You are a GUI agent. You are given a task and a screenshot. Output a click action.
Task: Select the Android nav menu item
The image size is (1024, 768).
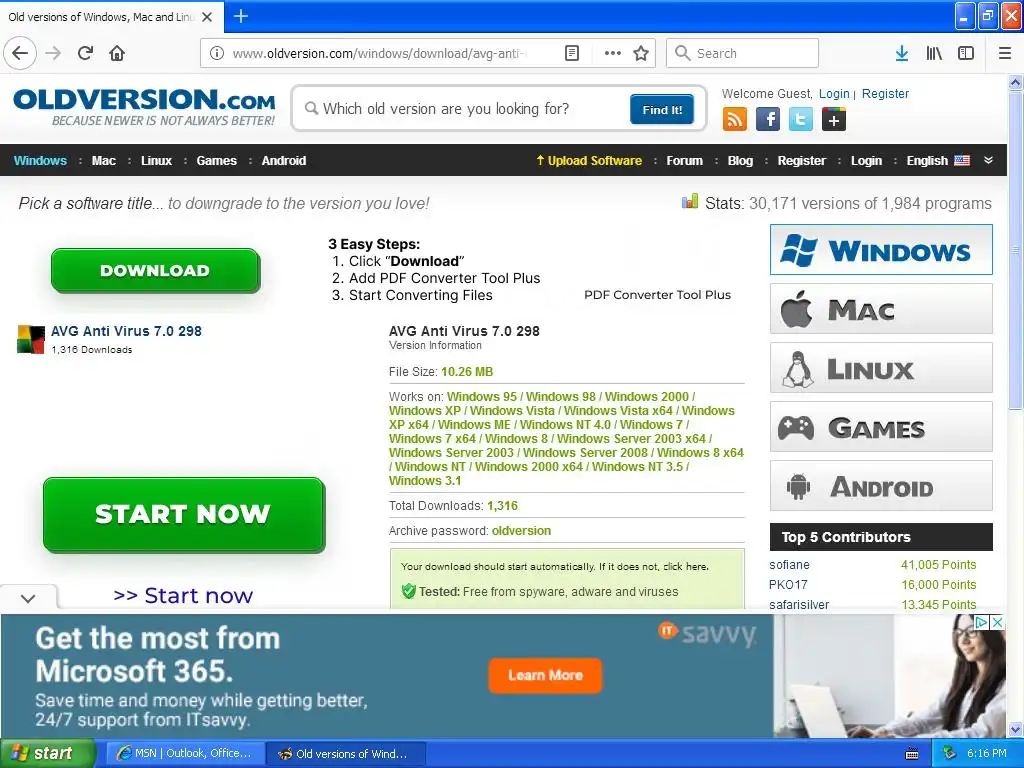pos(283,161)
